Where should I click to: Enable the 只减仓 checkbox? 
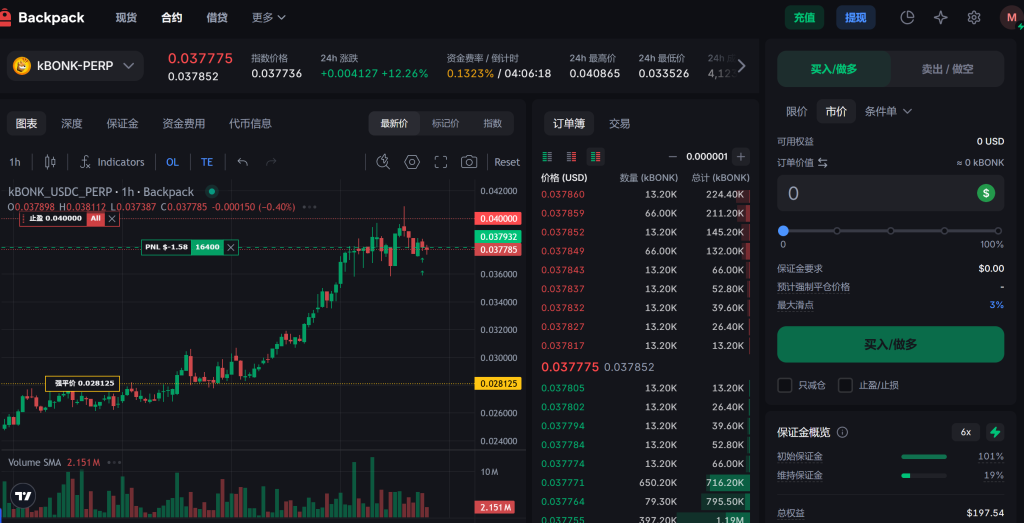(x=785, y=385)
